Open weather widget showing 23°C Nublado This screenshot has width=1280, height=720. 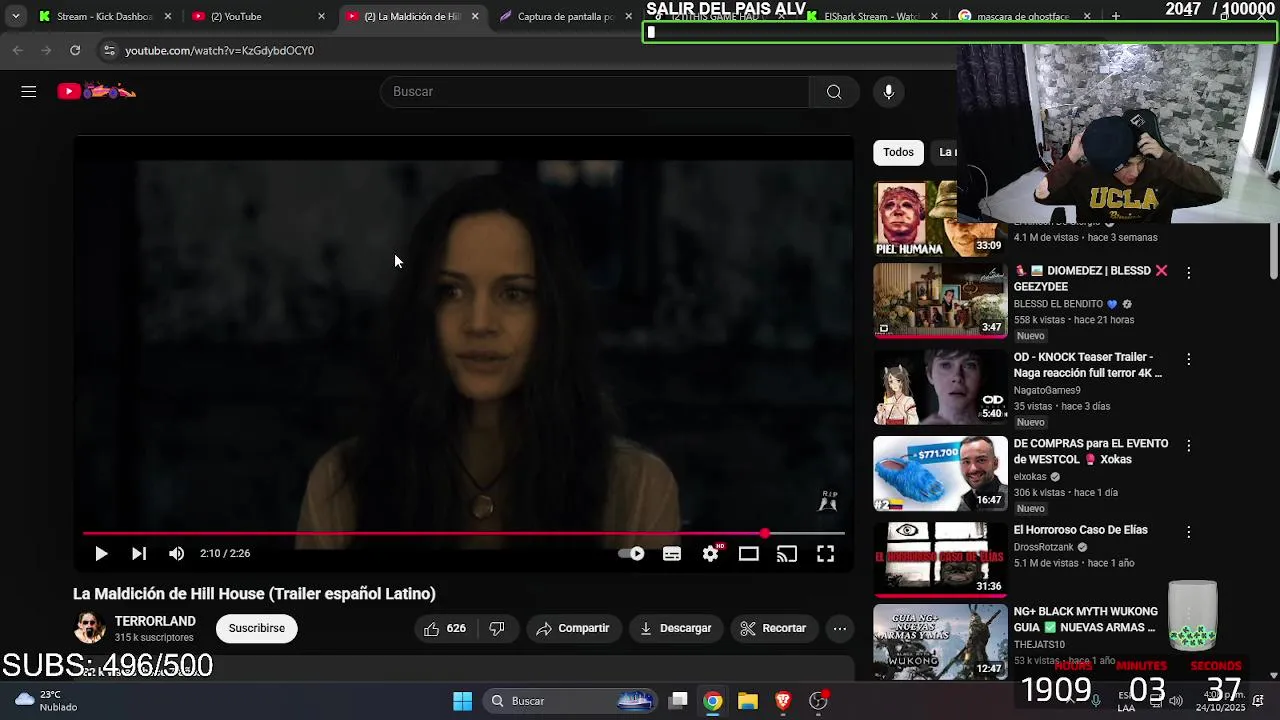pos(45,700)
